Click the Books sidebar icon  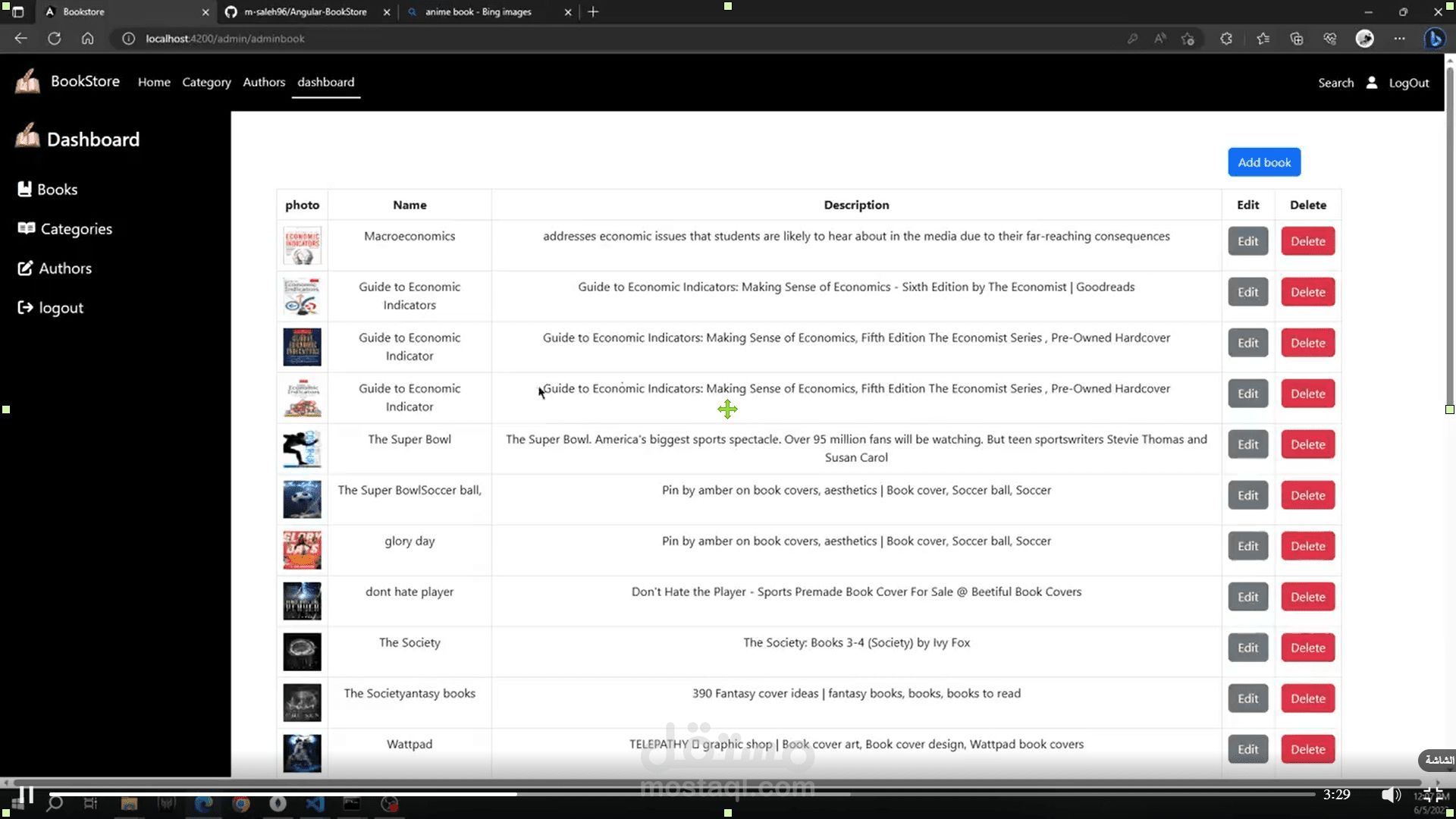click(x=24, y=190)
